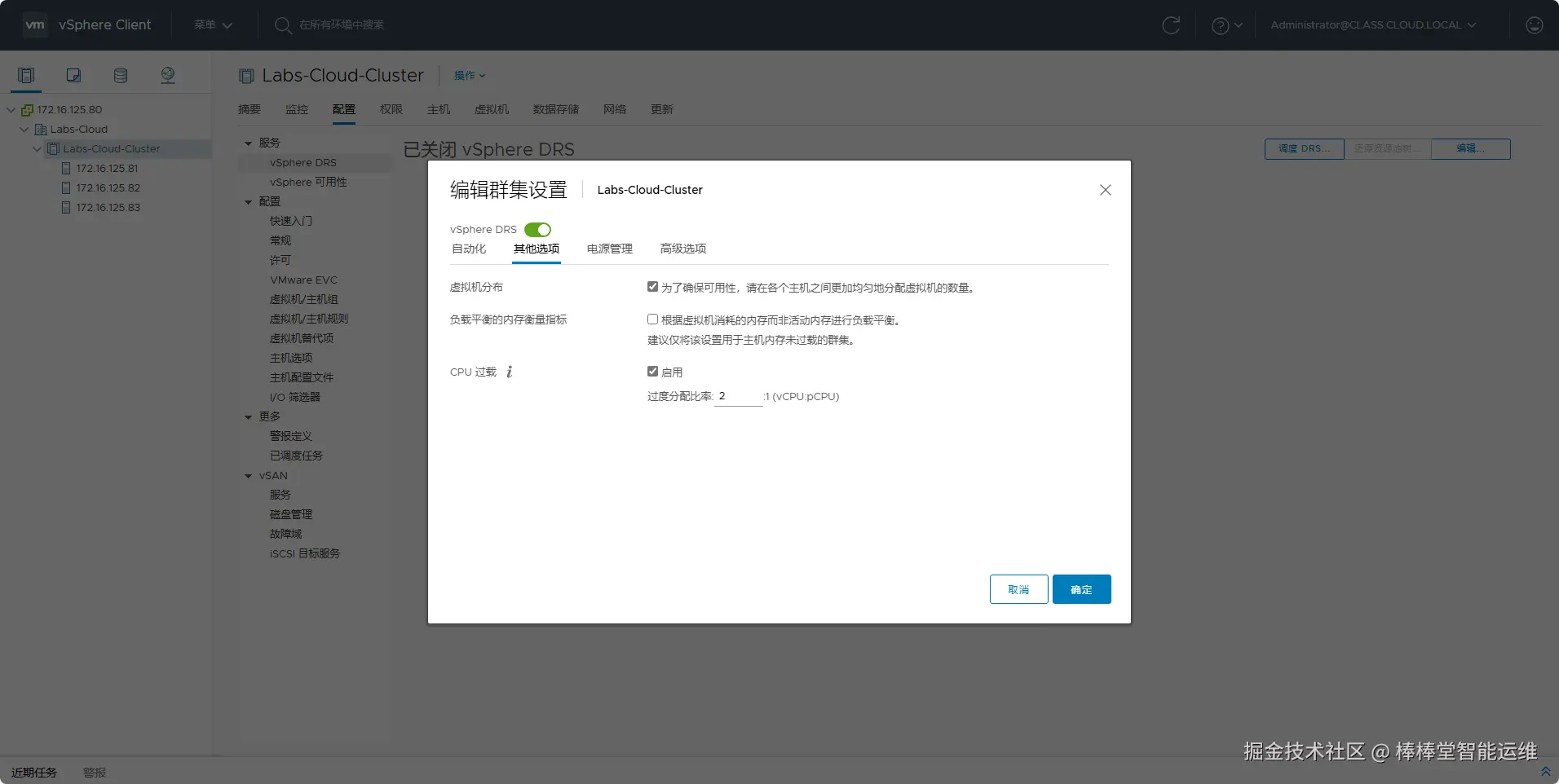Open the 监控 tab

click(x=297, y=109)
